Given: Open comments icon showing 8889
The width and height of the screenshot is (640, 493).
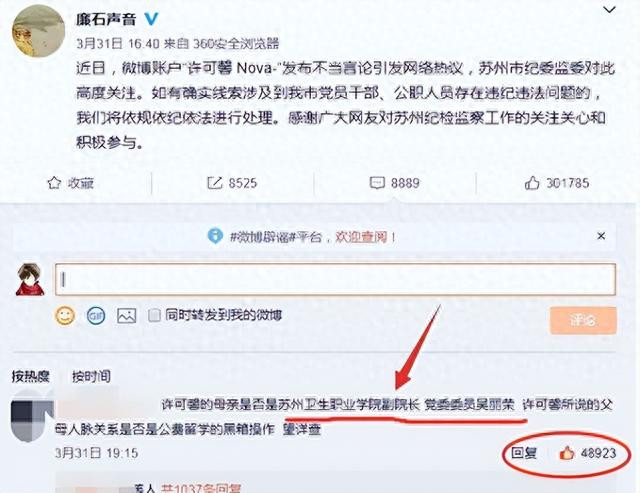Looking at the screenshot, I should coord(377,183).
